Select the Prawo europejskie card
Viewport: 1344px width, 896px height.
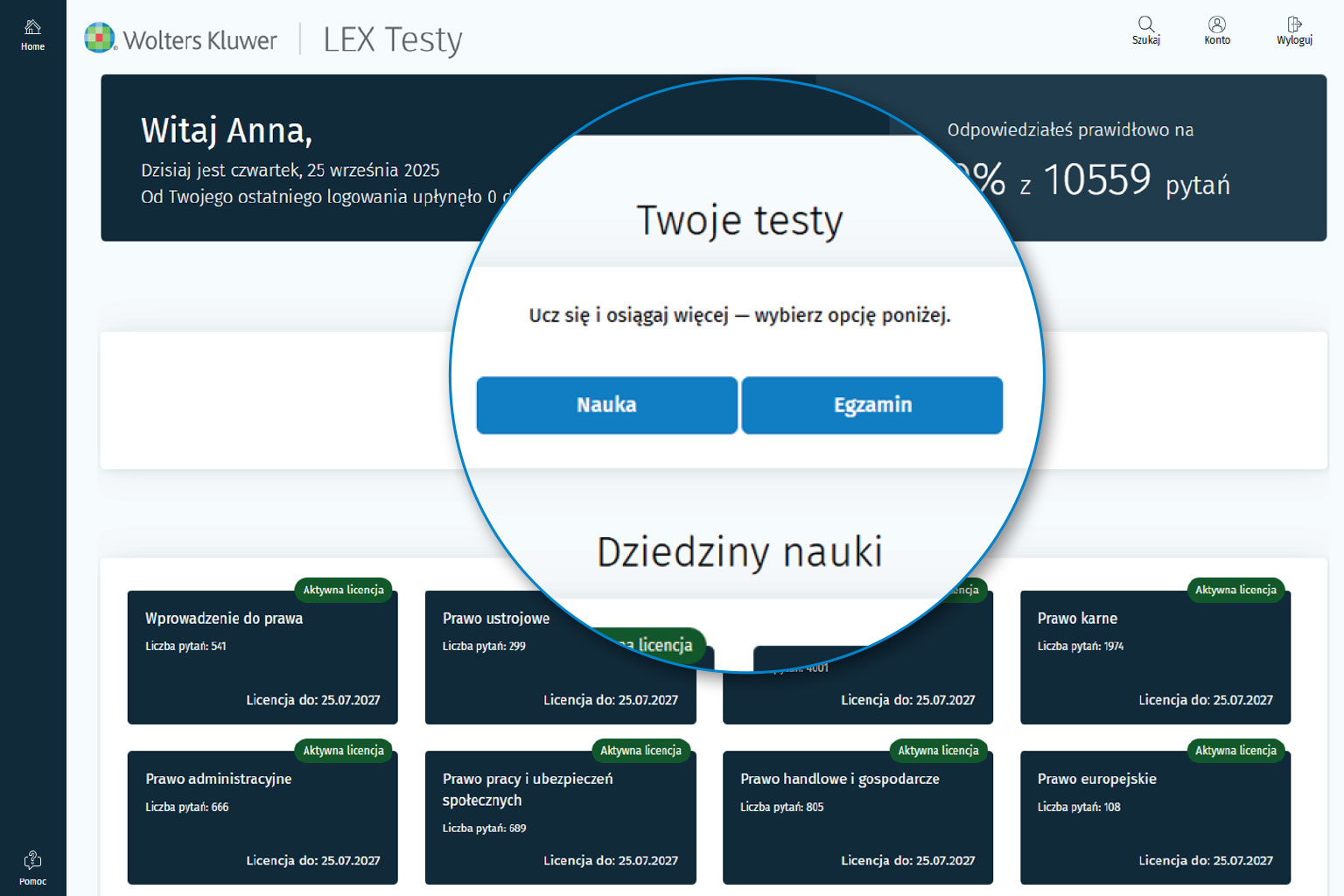tap(1155, 818)
